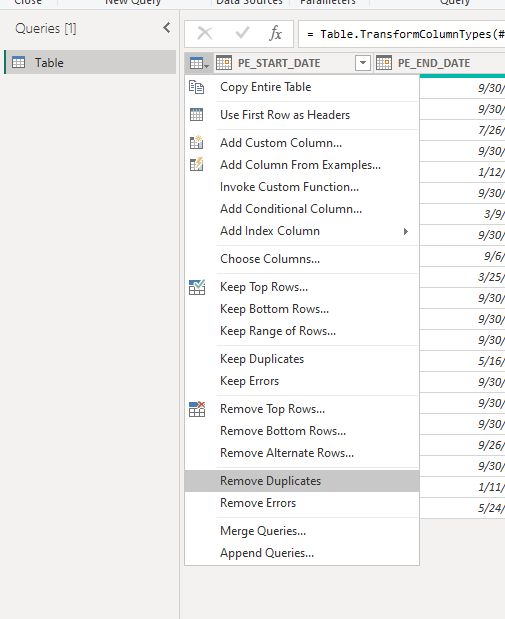
Task: Click the Queries [1] pane heading
Action: pos(46,28)
